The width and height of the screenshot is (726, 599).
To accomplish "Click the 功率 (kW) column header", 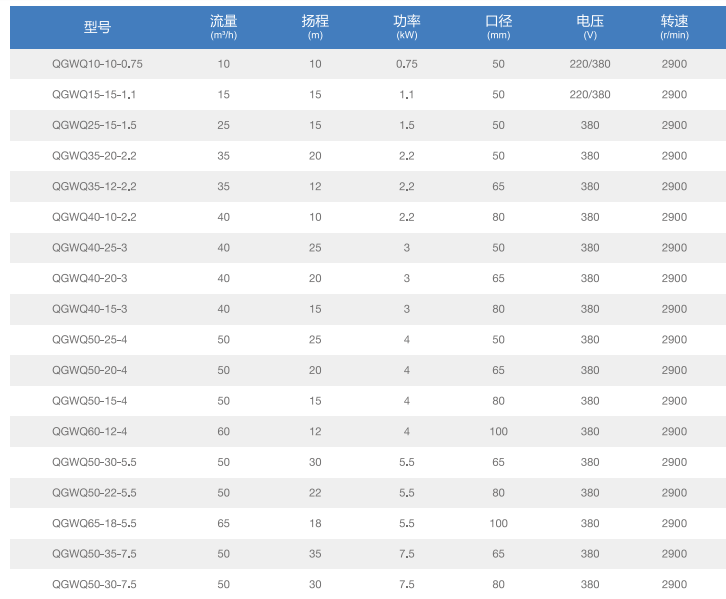I will click(x=407, y=26).
